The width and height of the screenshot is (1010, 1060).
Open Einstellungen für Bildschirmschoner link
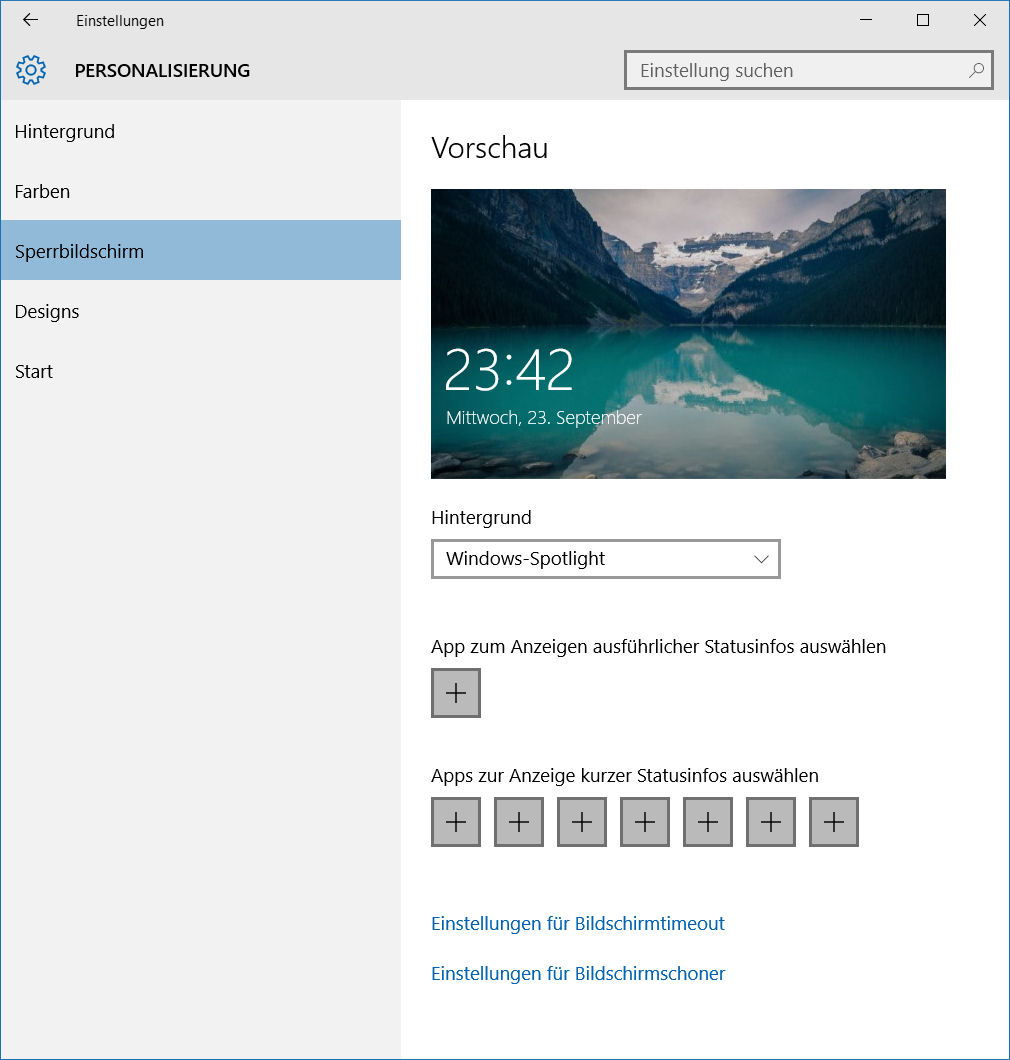pos(578,973)
